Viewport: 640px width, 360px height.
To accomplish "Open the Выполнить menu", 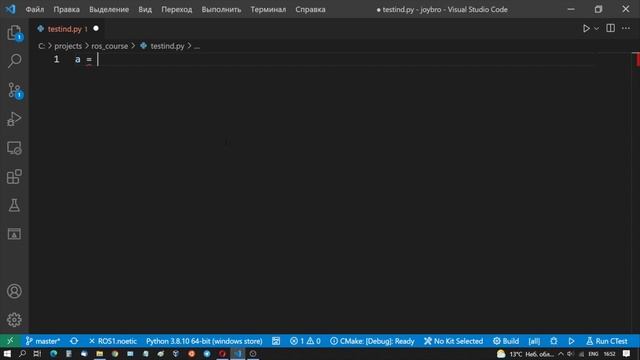I will coord(221,9).
